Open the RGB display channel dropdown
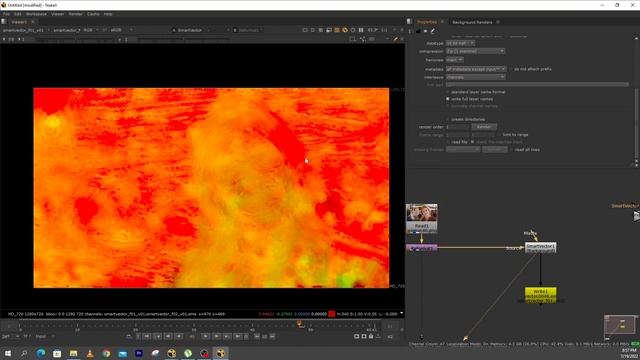This screenshot has width=640, height=360. tap(91, 30)
